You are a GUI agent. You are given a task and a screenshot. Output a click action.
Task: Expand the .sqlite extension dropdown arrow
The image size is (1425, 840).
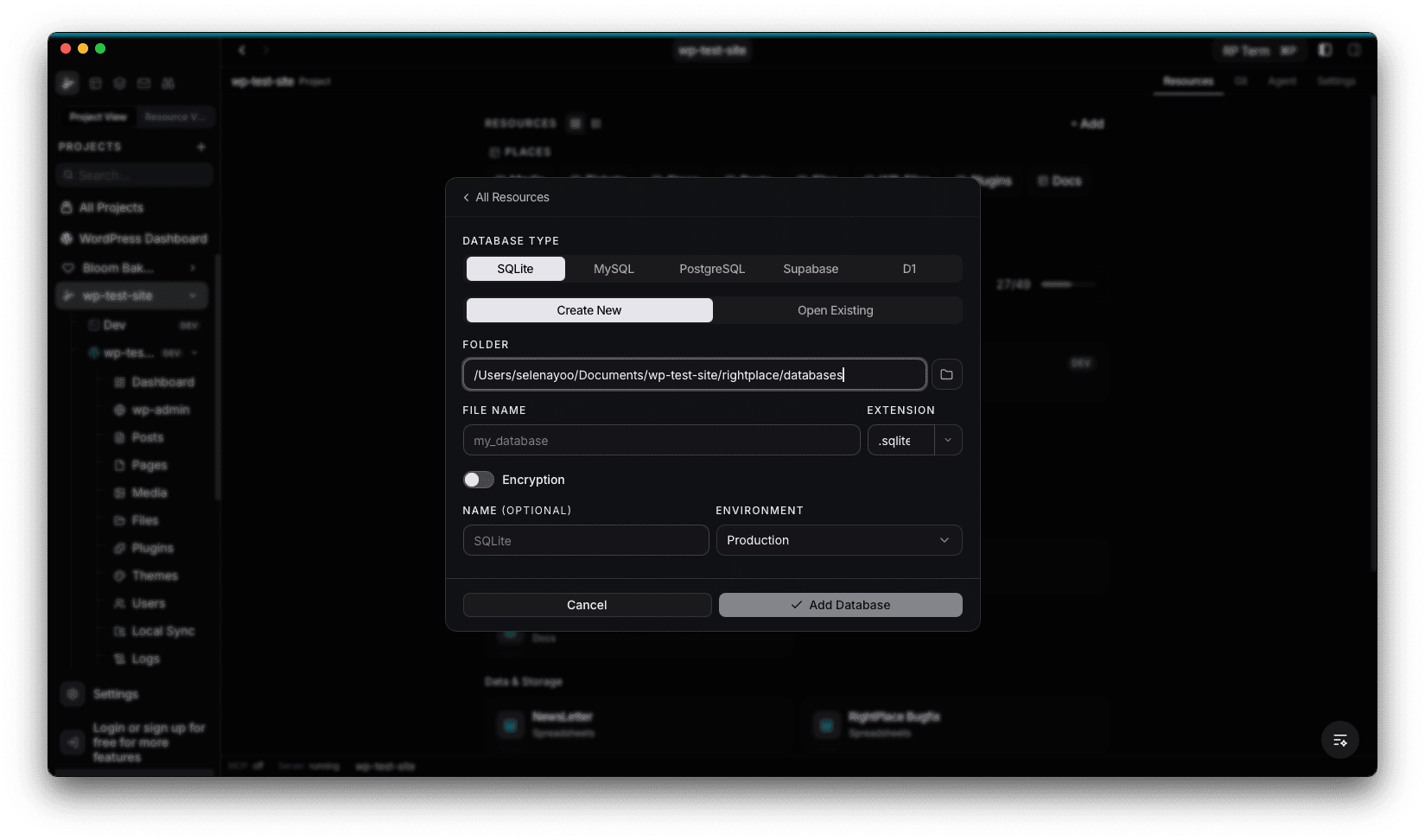948,440
